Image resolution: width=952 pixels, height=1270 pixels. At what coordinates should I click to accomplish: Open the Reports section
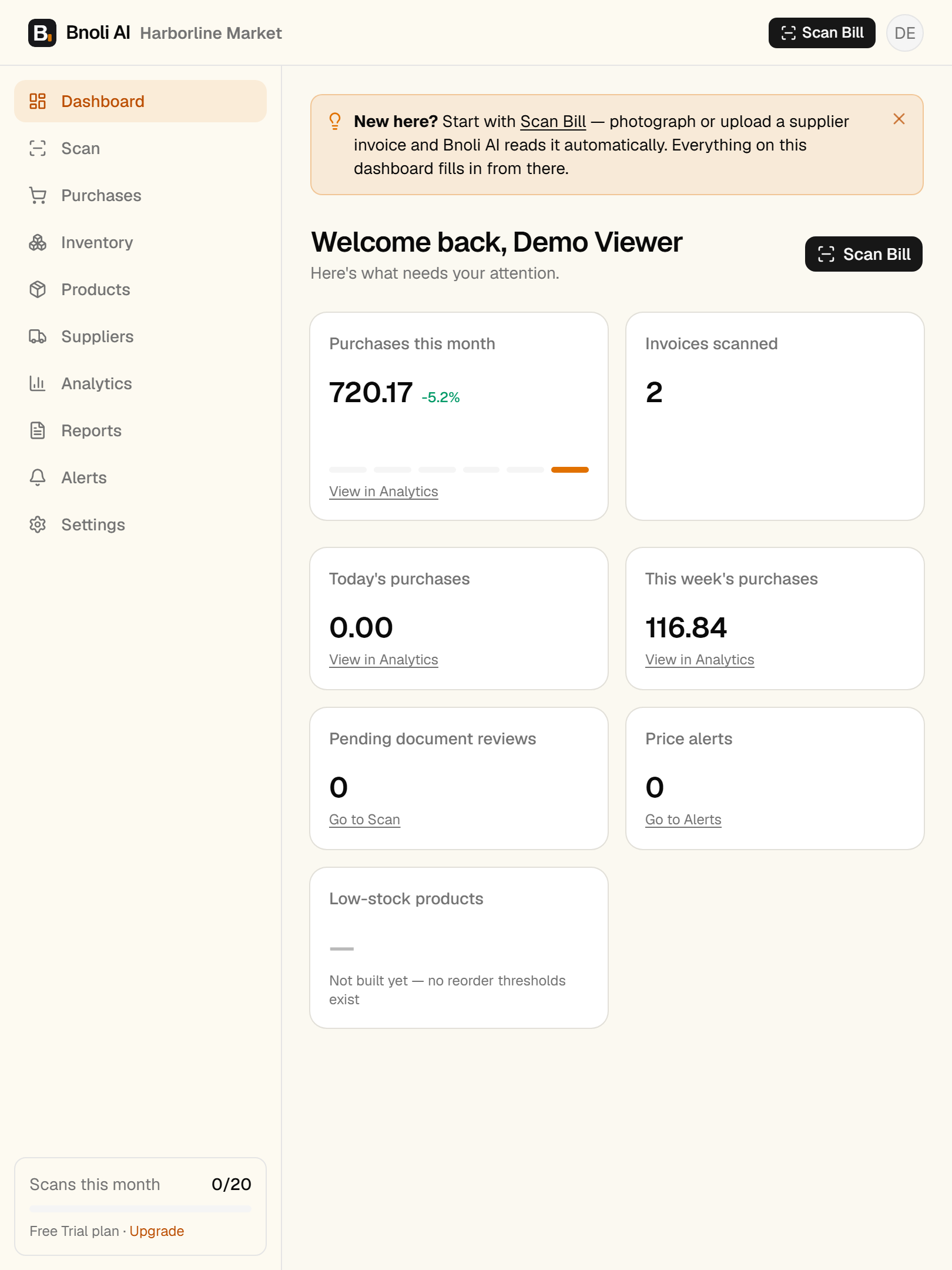coord(140,430)
